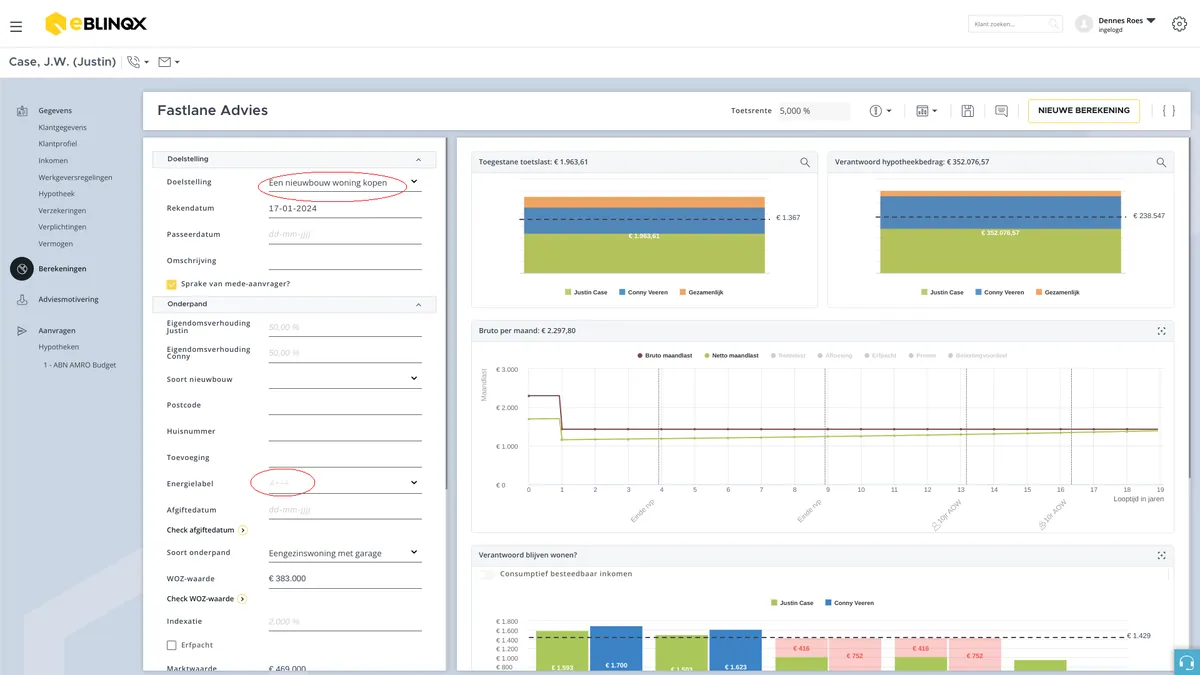The width and height of the screenshot is (1200, 675).
Task: Toggle Sprake van mede-aanvrager checkbox
Action: pyautogui.click(x=172, y=284)
